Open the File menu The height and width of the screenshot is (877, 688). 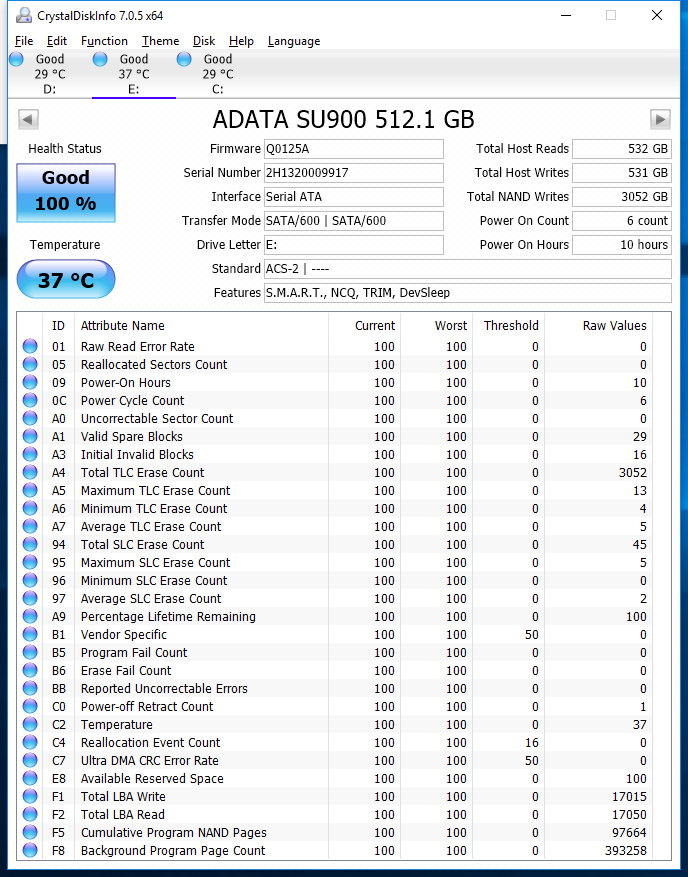pyautogui.click(x=24, y=41)
